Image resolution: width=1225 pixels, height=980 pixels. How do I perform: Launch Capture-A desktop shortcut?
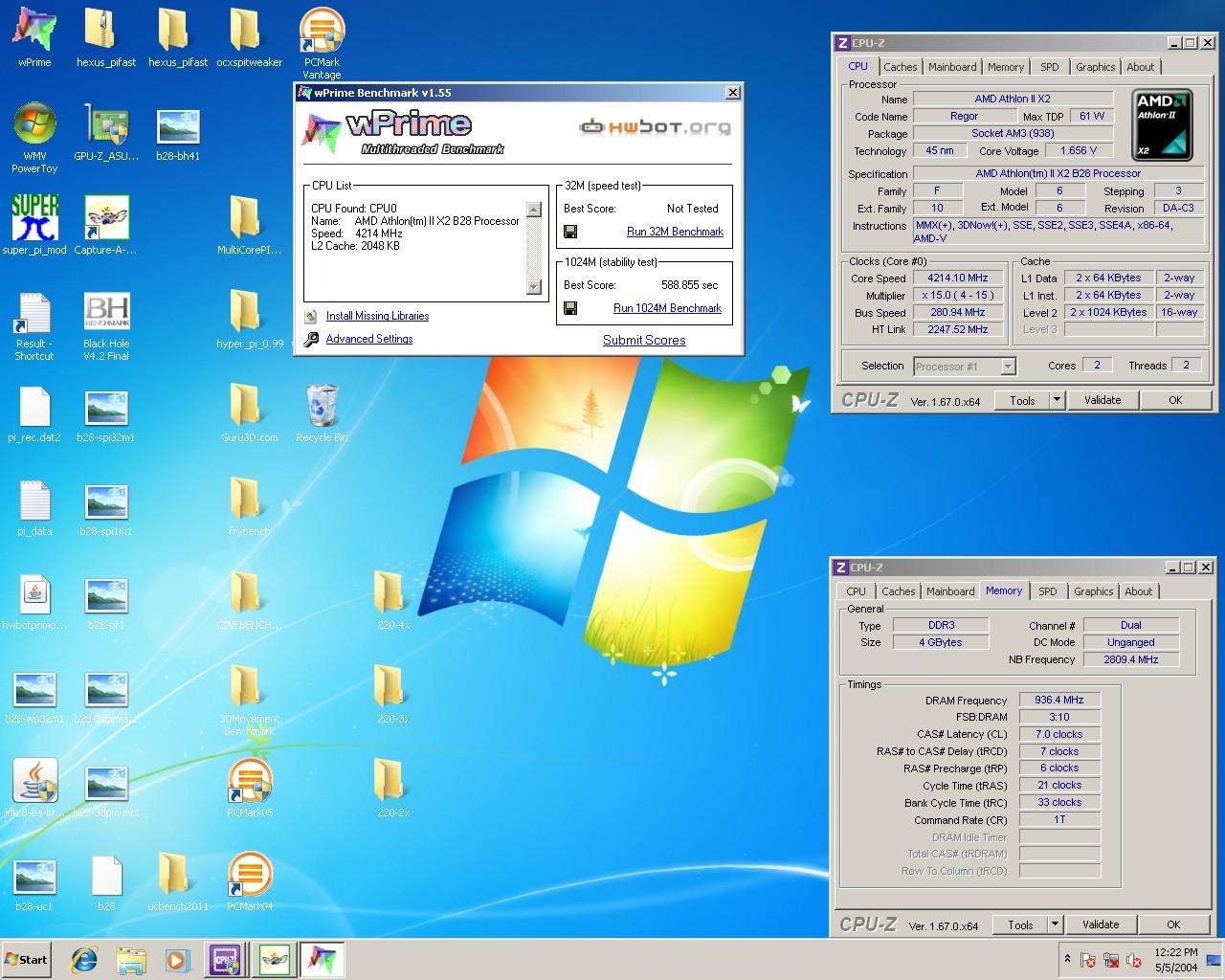pos(106,225)
